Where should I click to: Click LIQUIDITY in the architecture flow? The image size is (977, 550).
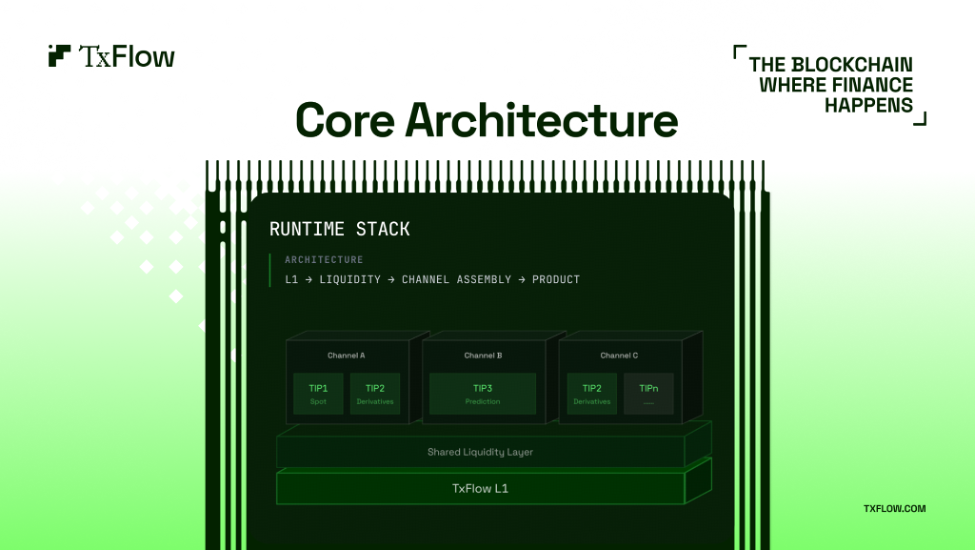(350, 280)
